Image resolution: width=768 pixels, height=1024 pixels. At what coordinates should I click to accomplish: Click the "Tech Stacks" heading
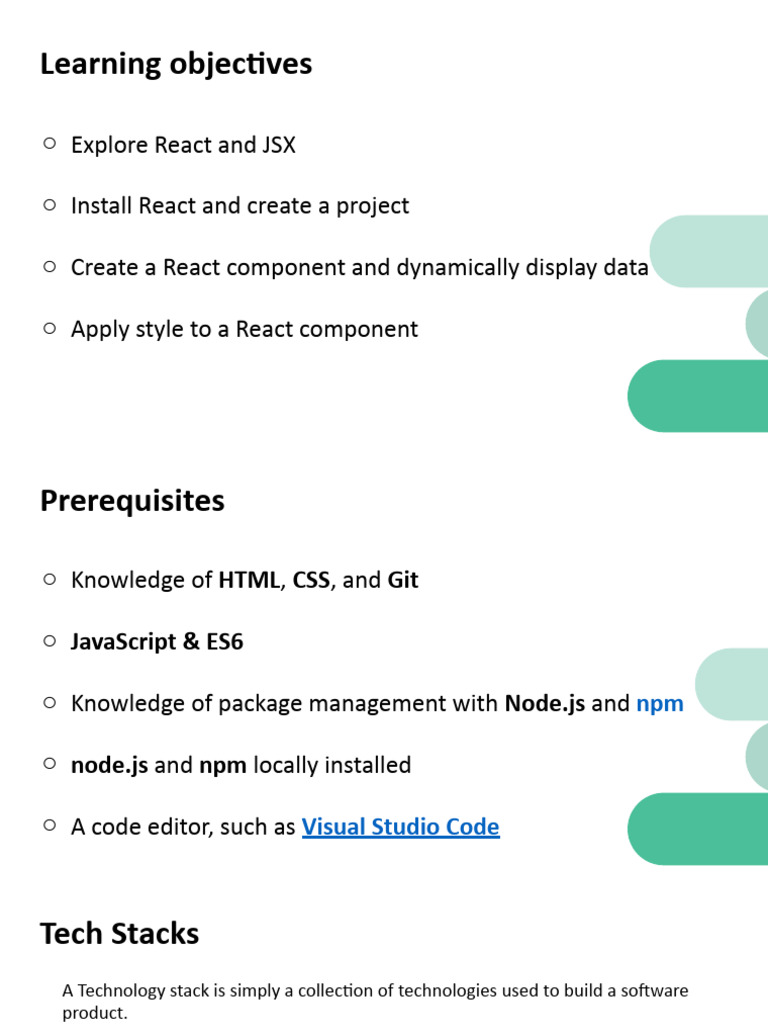point(119,934)
